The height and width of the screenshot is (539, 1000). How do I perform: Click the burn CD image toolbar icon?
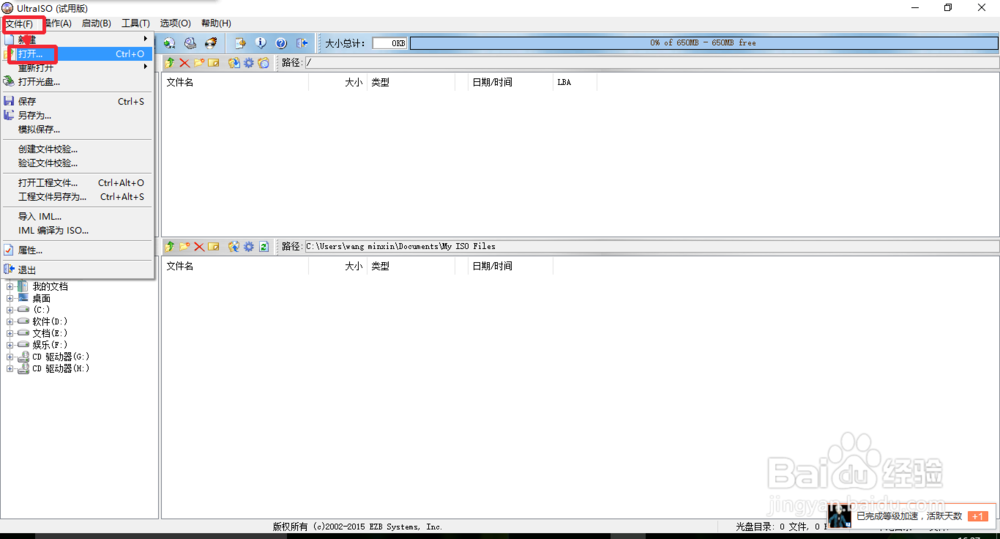tap(210, 43)
